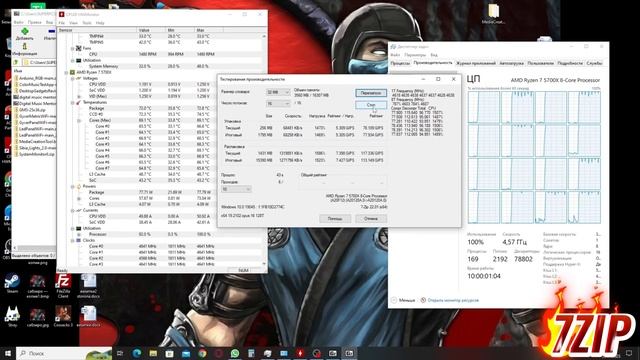The image size is (640, 360).
Task: Open Mail app from the taskbar
Action: [186, 353]
